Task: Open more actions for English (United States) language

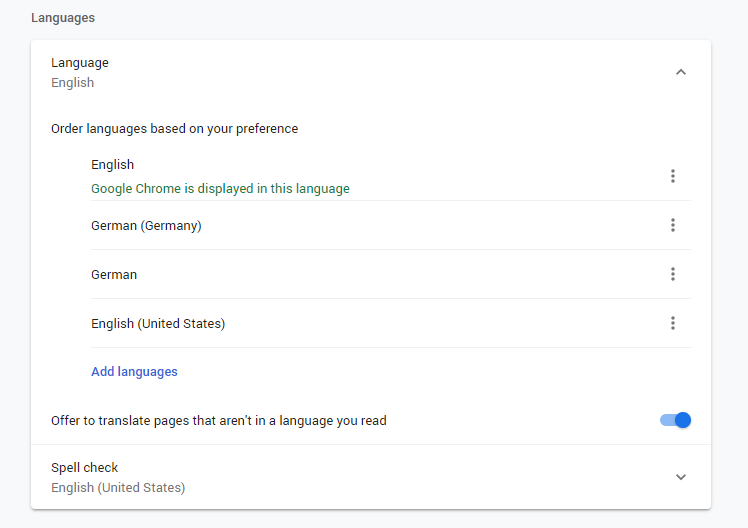Action: (x=673, y=323)
